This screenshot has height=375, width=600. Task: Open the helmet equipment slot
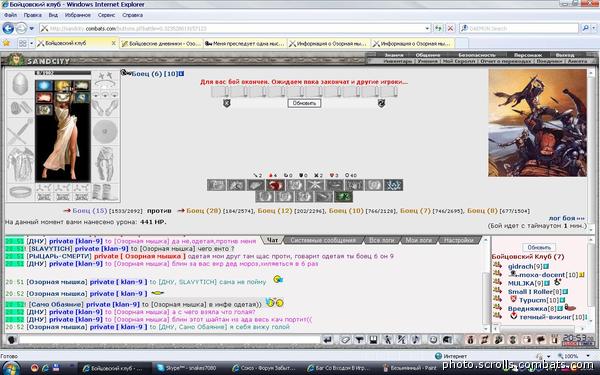pyautogui.click(x=20, y=84)
